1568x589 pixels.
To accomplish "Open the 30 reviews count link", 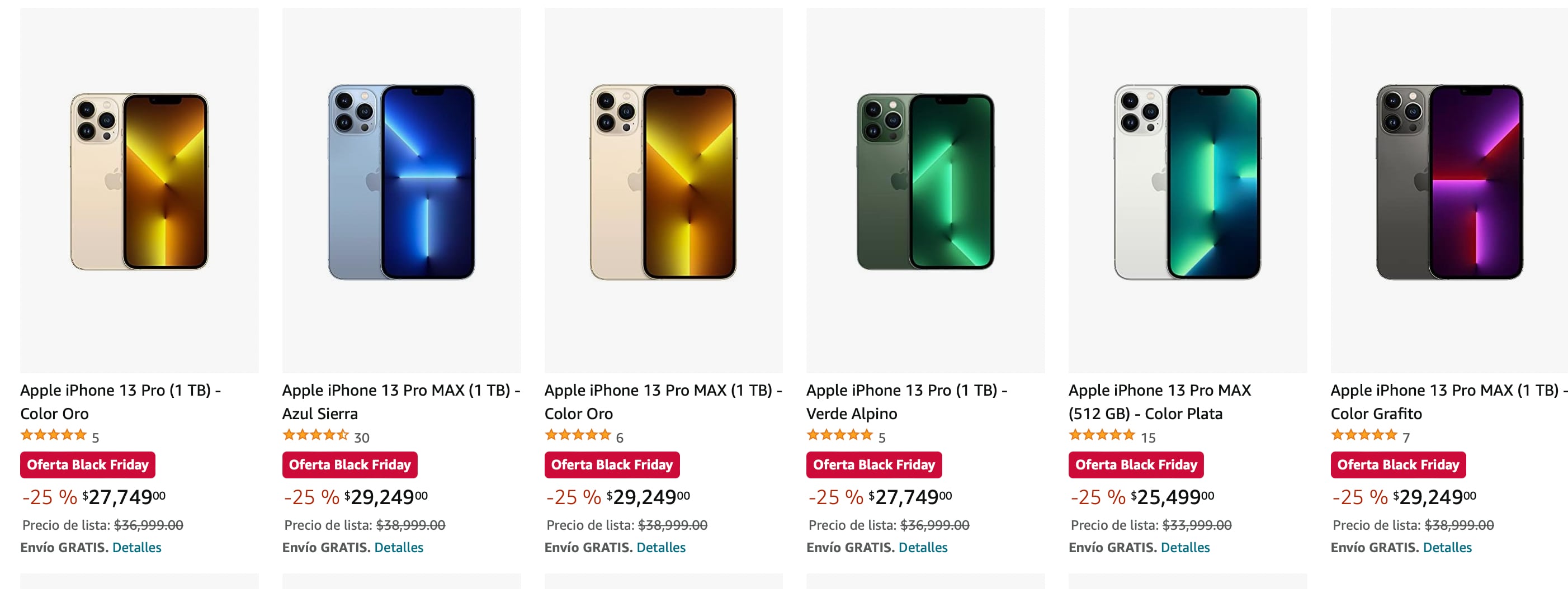I will tap(362, 438).
